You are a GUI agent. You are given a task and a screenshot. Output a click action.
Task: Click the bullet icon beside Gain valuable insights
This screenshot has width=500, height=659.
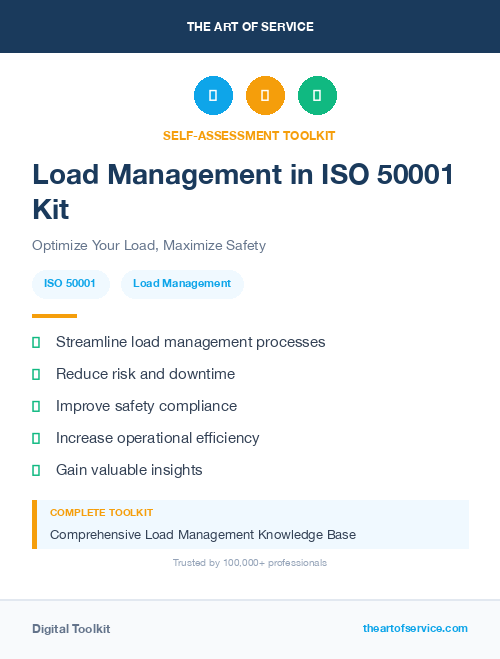36,470
